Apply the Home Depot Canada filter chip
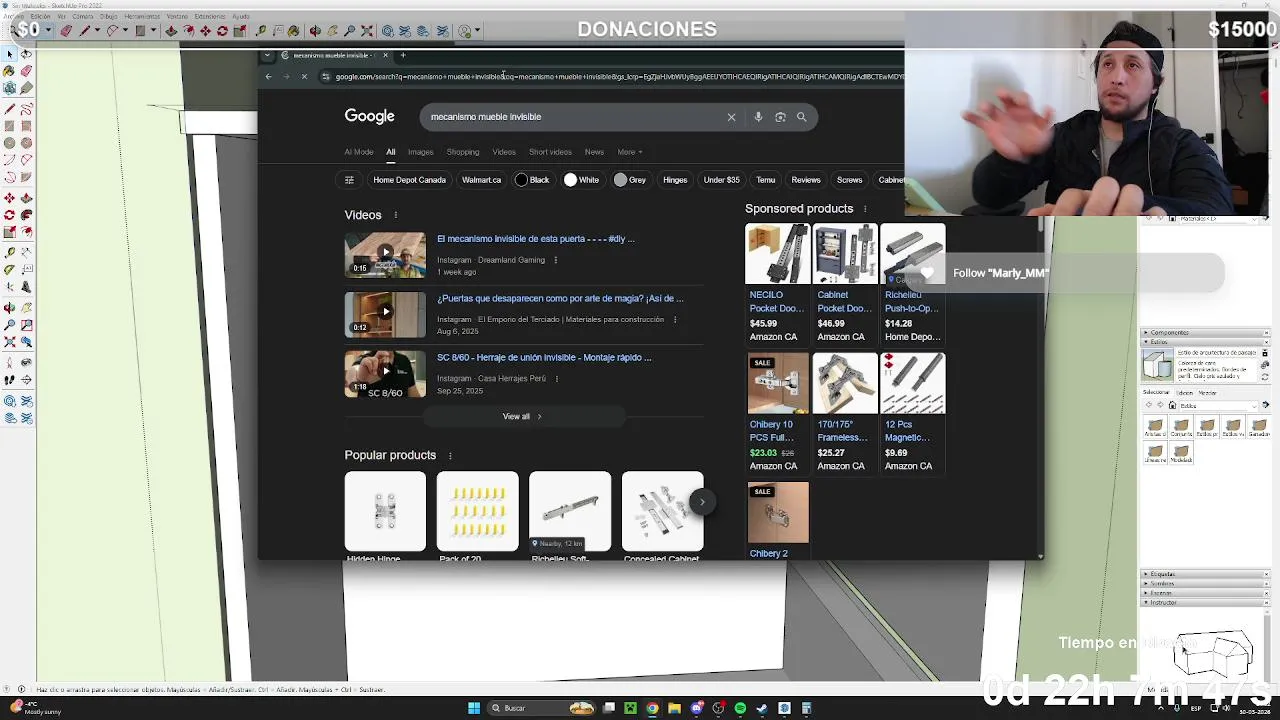 409,180
